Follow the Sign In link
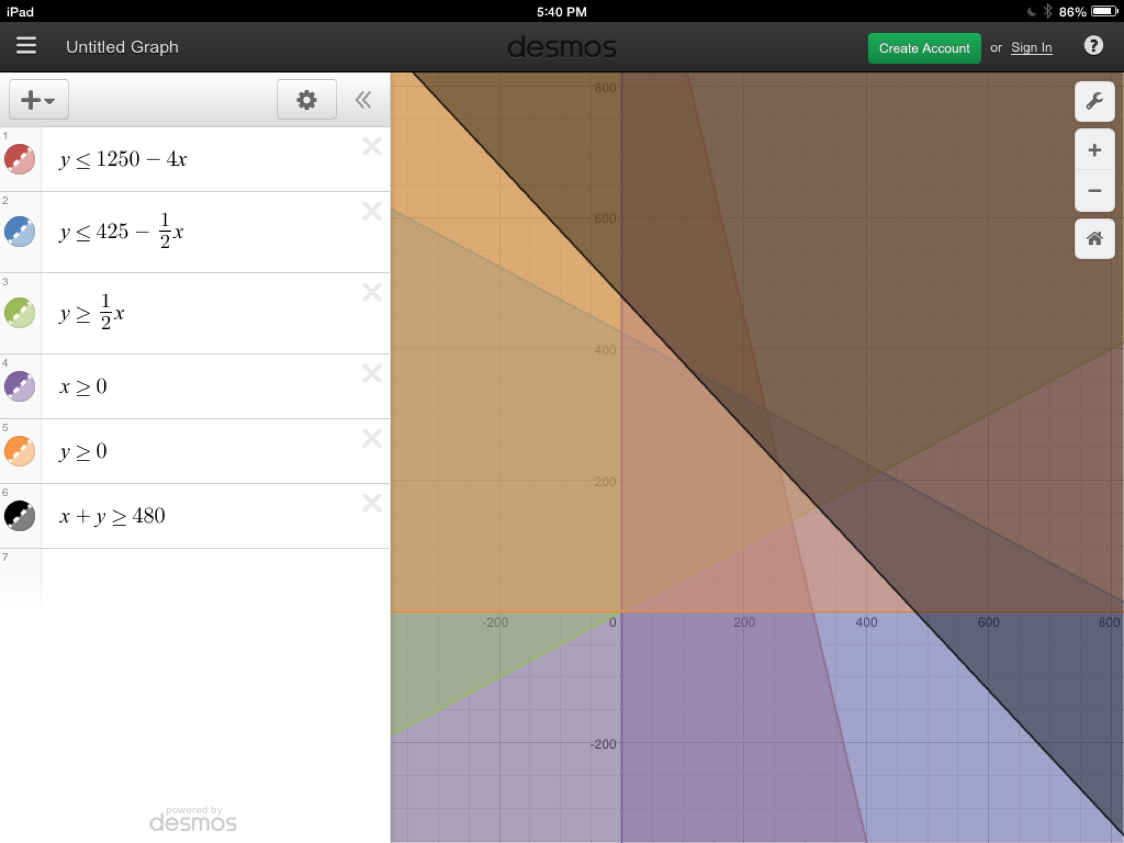The image size is (1124, 843). [1031, 48]
